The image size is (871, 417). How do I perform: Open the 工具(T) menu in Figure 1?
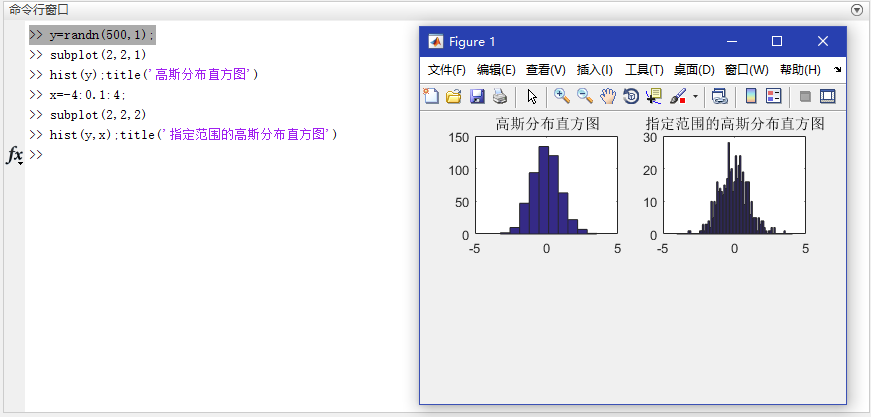pos(644,70)
